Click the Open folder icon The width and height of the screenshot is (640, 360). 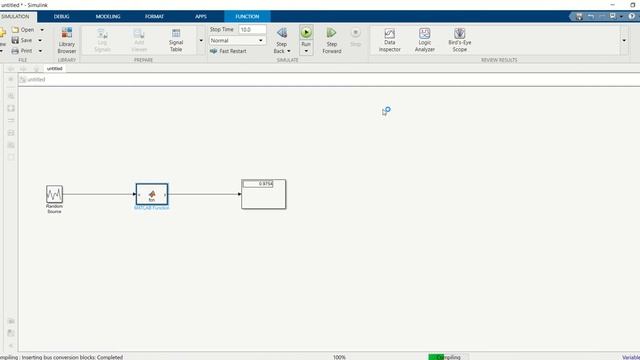pos(16,30)
